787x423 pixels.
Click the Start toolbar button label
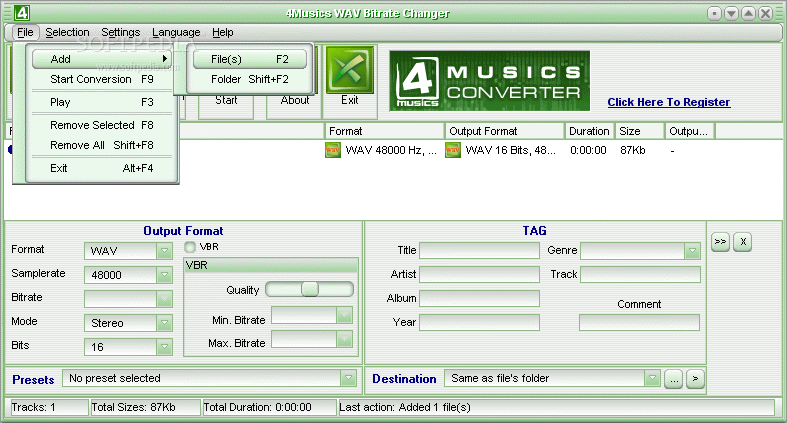pos(226,100)
